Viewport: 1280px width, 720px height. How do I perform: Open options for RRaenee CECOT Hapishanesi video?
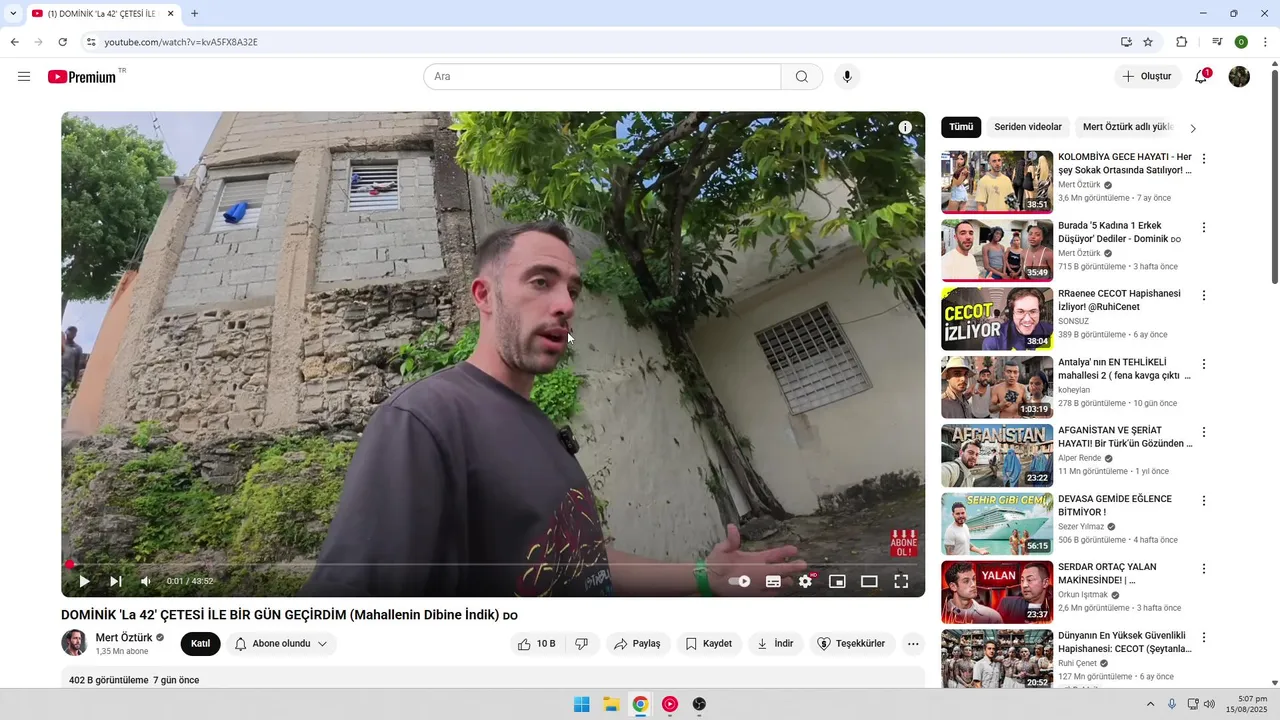[1204, 296]
